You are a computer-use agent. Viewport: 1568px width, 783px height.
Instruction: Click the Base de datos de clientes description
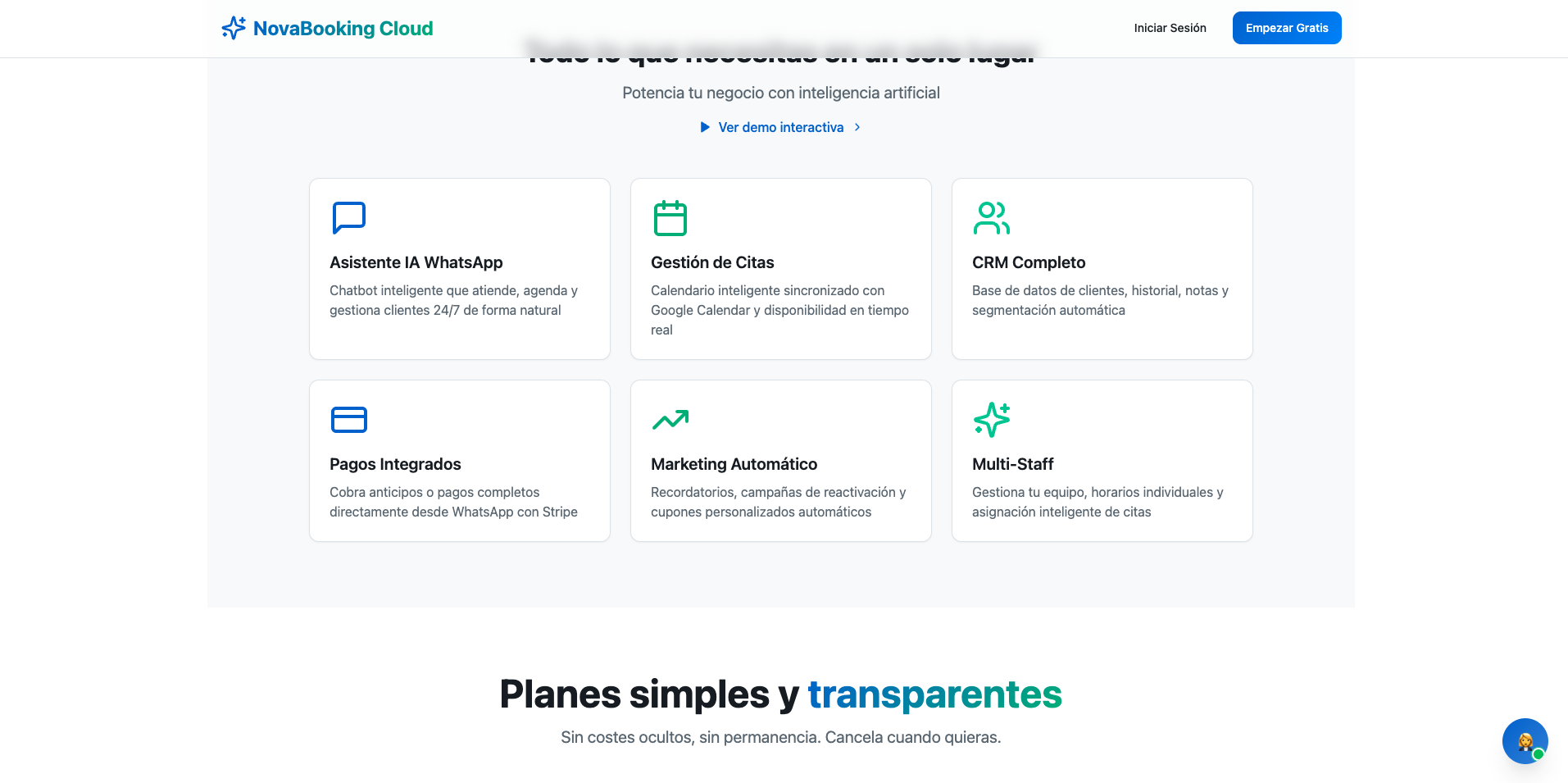coord(1100,300)
